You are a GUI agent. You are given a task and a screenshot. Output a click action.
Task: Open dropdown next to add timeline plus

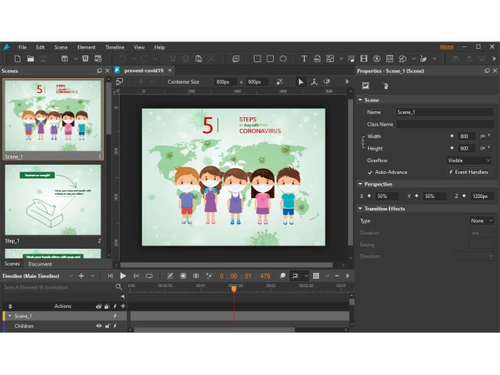[92, 276]
